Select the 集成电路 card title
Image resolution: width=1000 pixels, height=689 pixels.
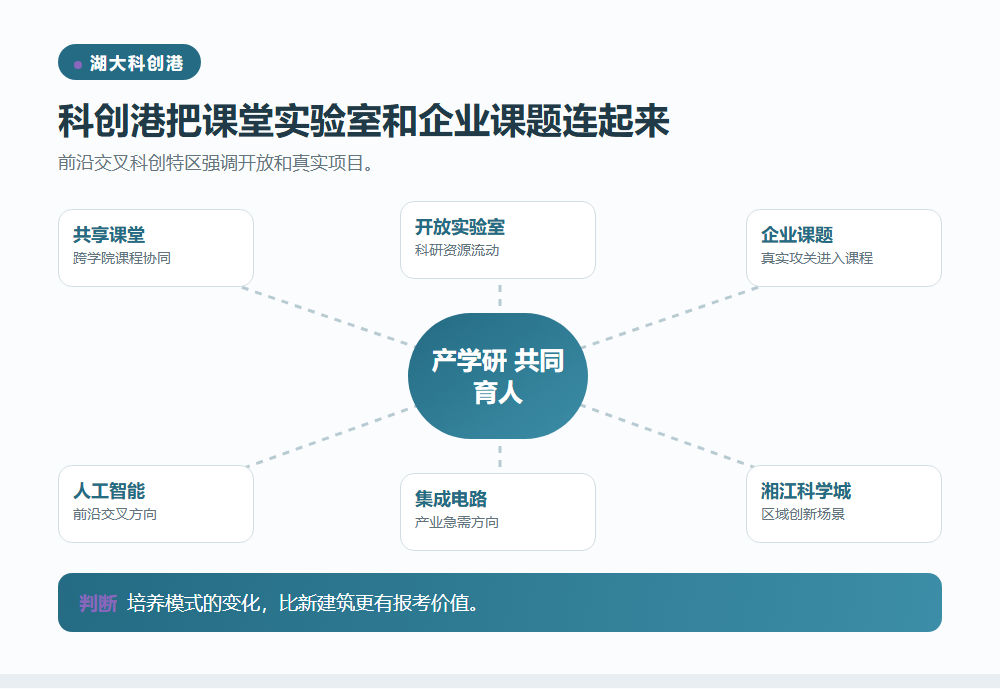click(x=451, y=499)
